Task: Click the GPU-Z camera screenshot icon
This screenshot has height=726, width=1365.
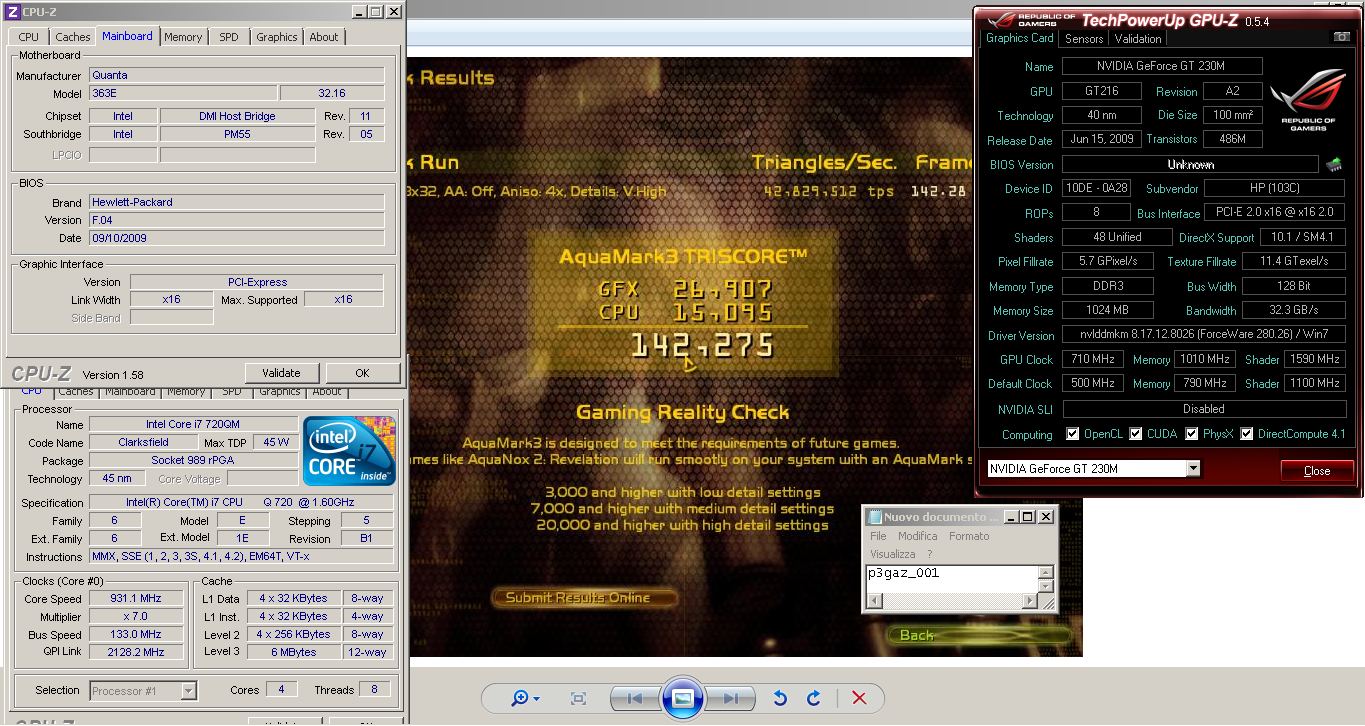Action: point(1341,37)
